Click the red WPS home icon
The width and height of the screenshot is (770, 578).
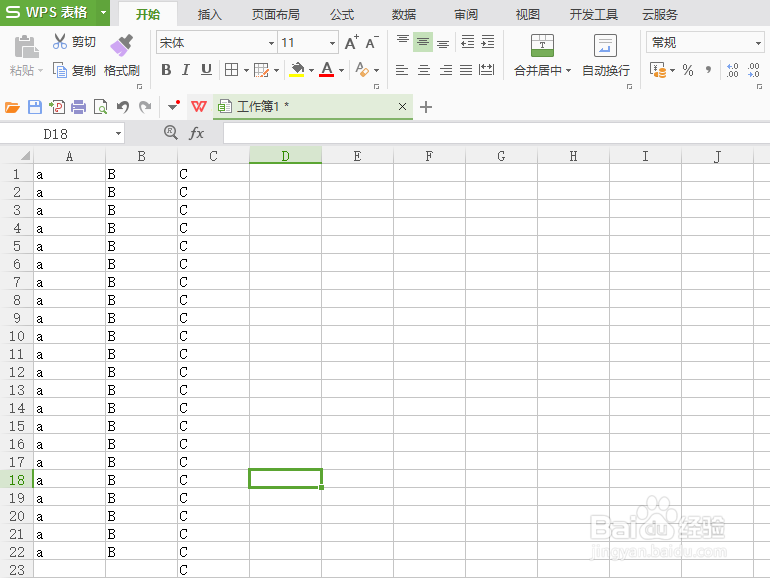[199, 107]
